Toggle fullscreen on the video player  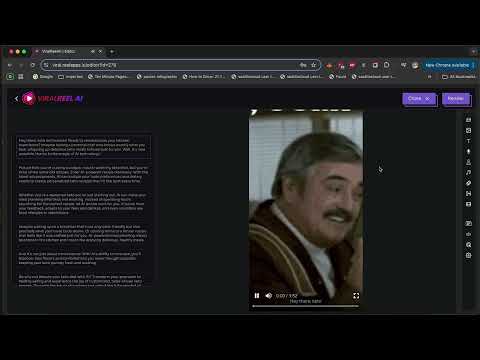[x=356, y=296]
